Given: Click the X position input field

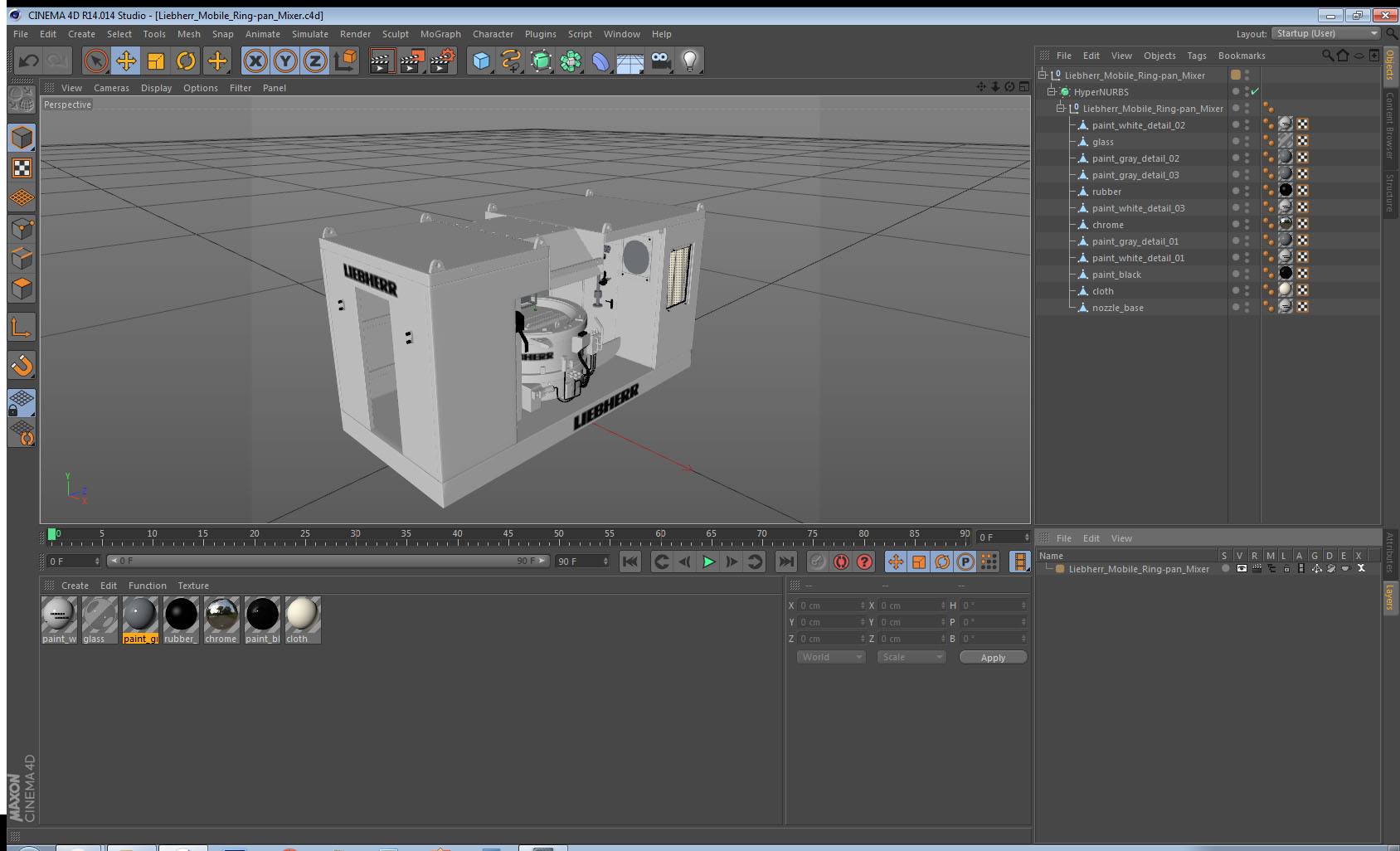Looking at the screenshot, I should (831, 605).
